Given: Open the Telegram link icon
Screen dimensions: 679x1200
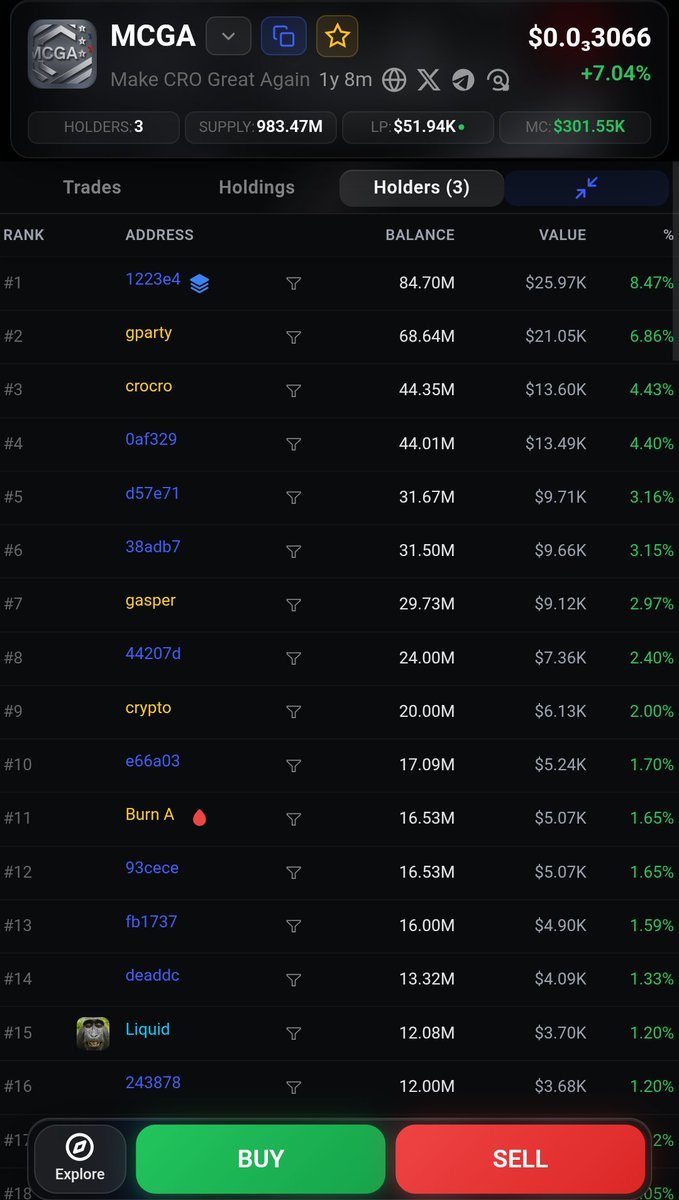Looking at the screenshot, I should pos(463,80).
